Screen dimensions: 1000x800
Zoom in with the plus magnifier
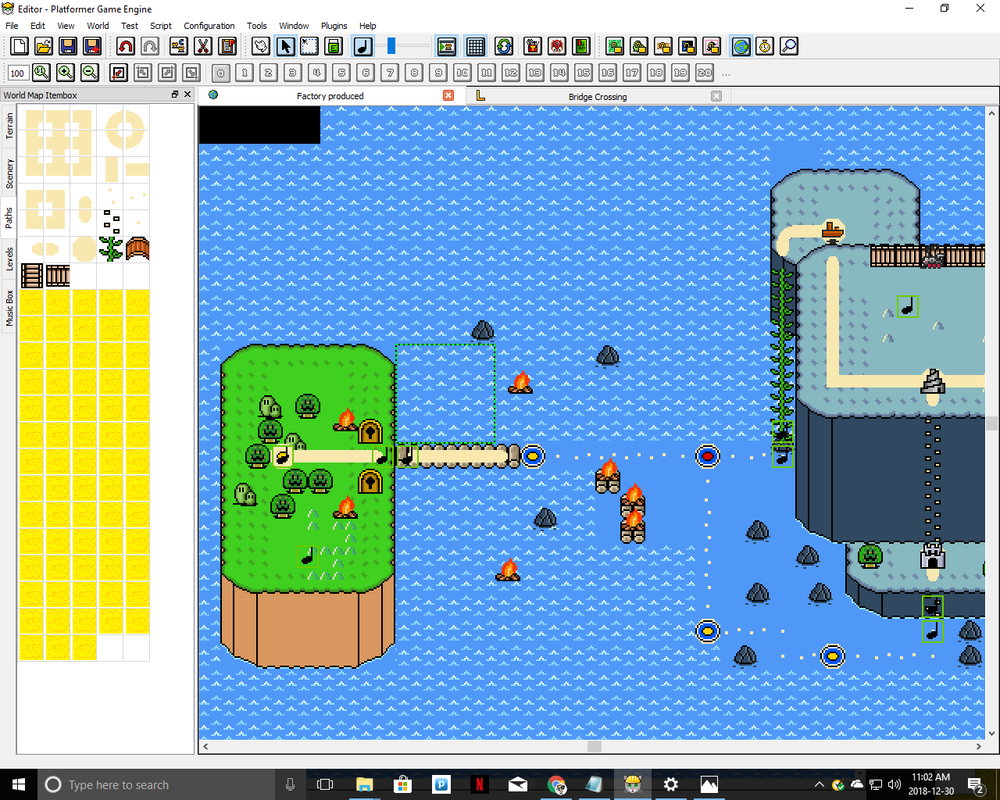[66, 73]
